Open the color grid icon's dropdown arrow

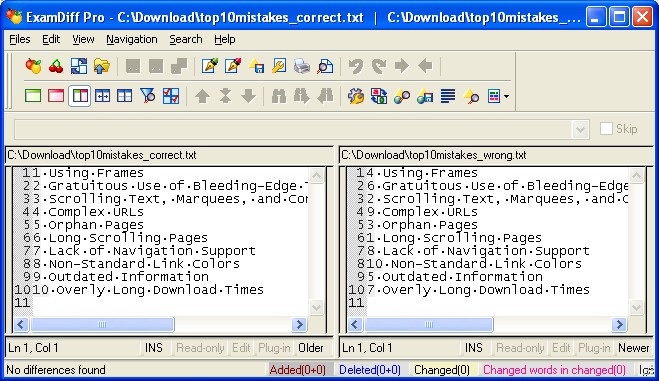tap(506, 96)
